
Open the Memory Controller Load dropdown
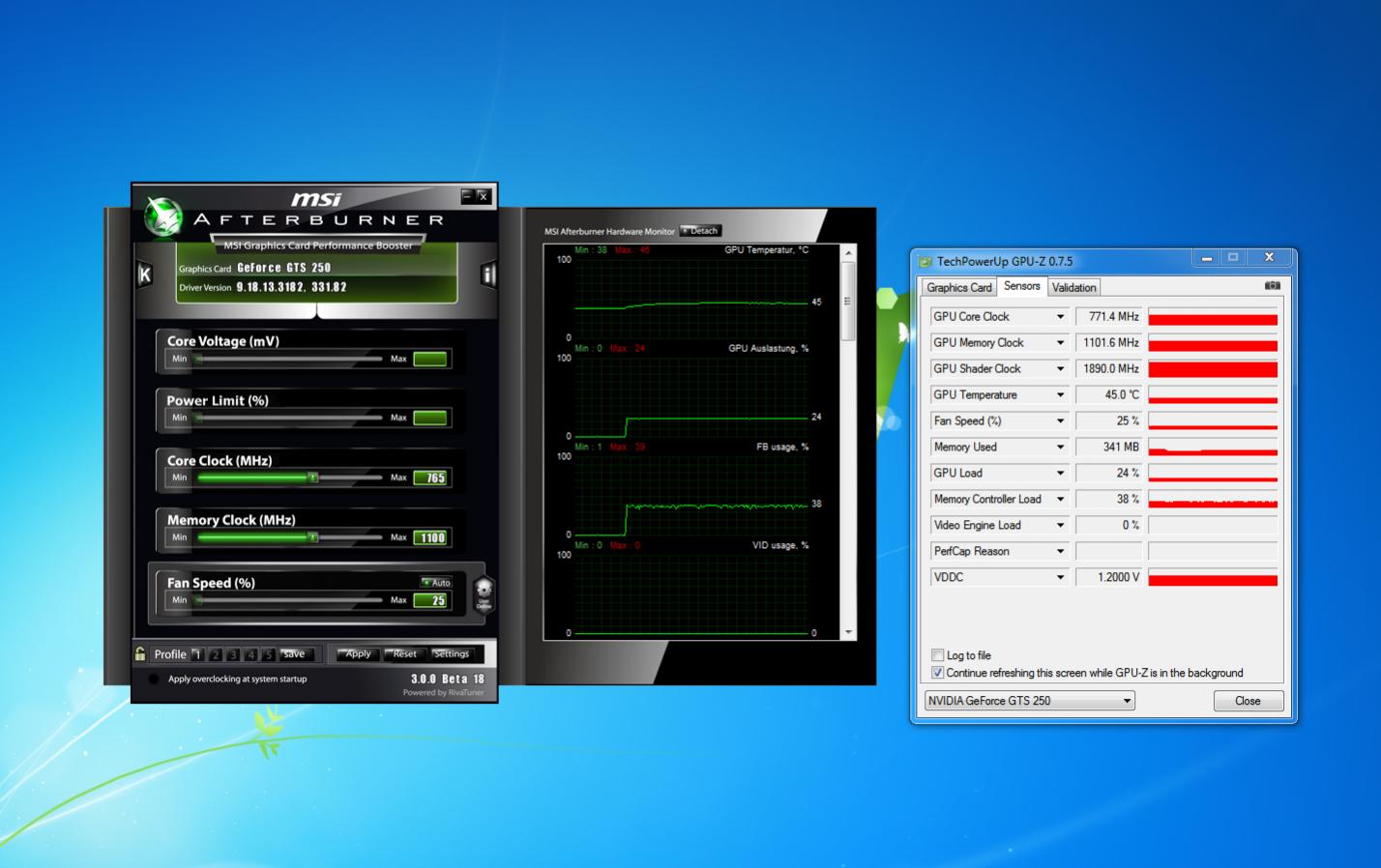(x=1060, y=499)
